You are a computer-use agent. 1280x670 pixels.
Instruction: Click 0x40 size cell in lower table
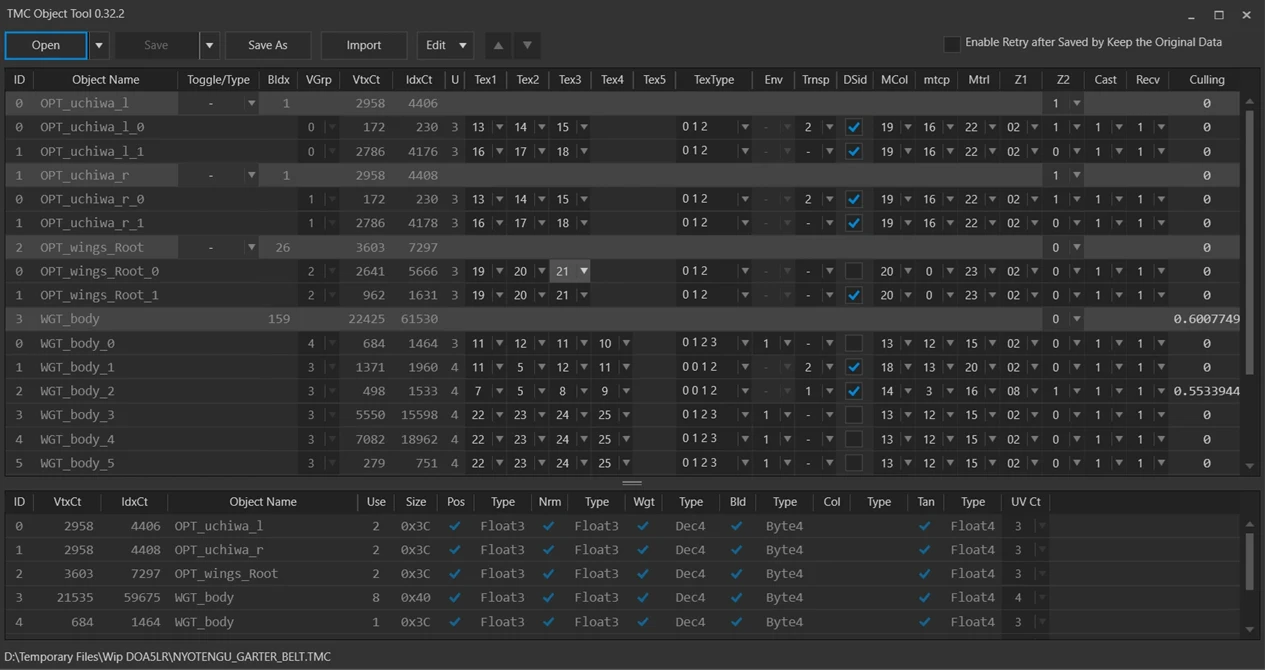[415, 598]
